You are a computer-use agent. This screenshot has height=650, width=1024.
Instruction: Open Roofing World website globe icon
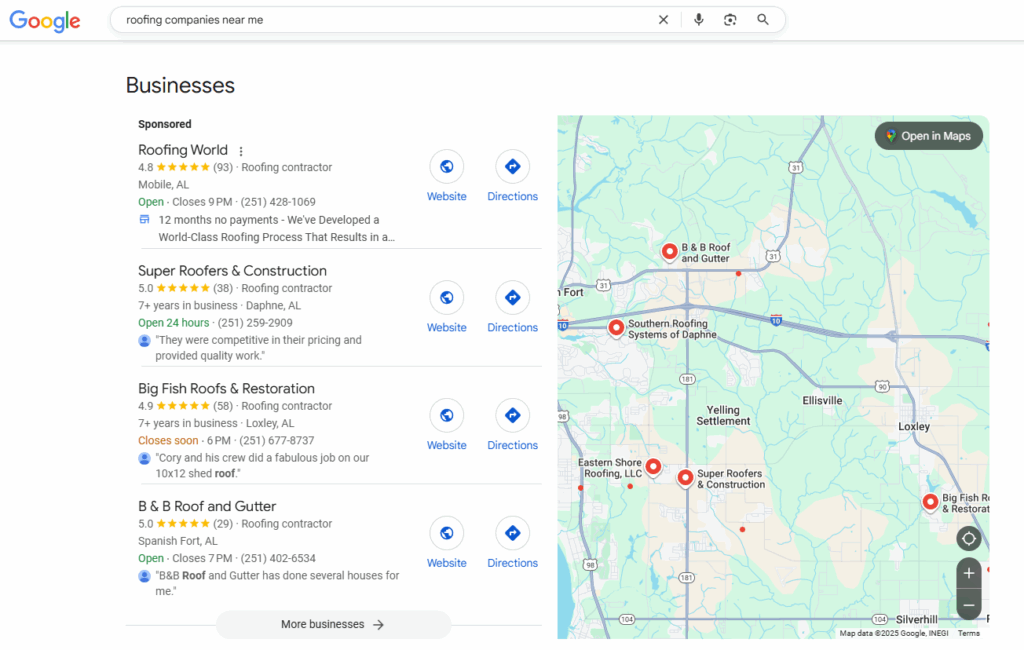pyautogui.click(x=447, y=167)
